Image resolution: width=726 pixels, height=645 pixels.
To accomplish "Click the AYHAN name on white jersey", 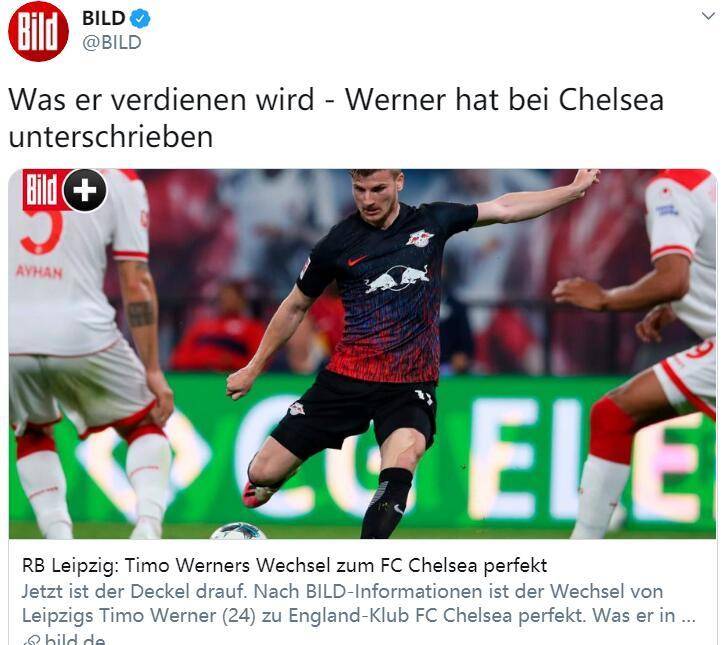I will (39, 272).
